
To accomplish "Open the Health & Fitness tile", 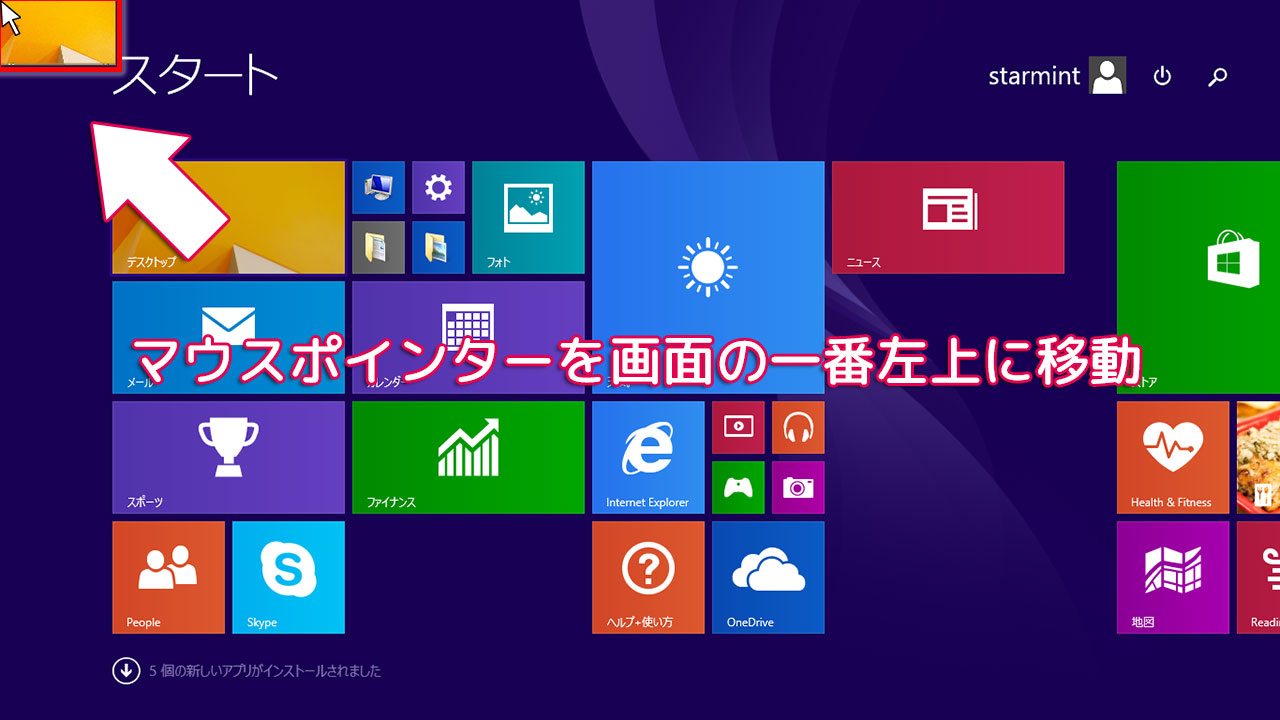I will pos(1173,458).
